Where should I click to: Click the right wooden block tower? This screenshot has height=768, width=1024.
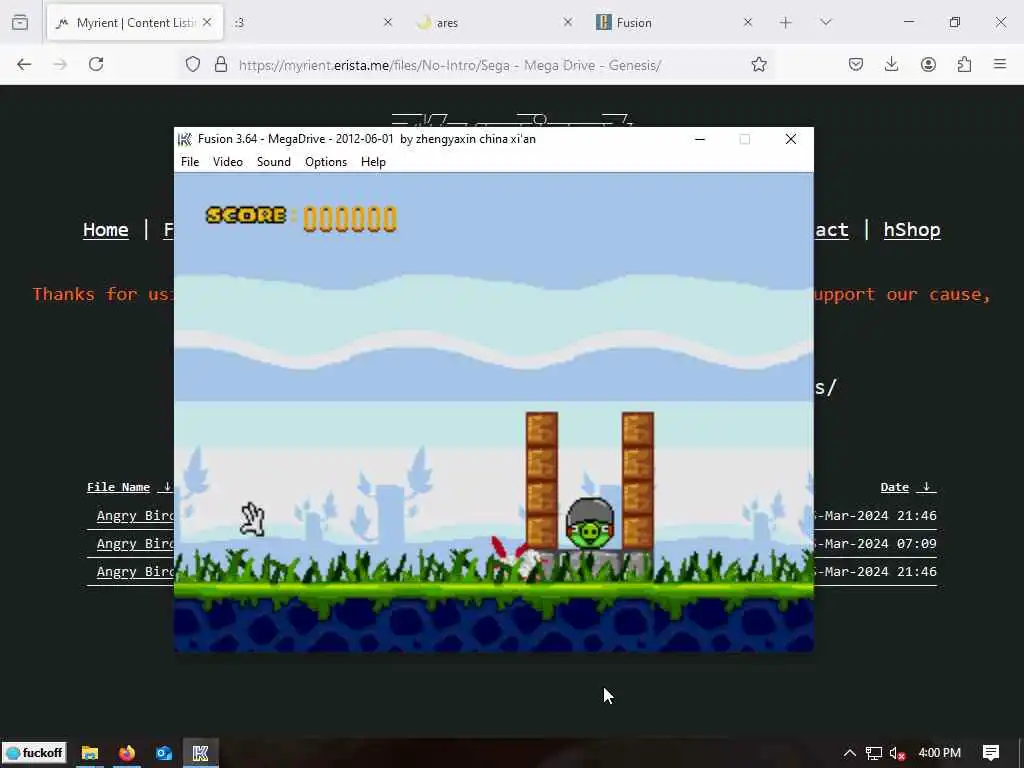[x=638, y=480]
